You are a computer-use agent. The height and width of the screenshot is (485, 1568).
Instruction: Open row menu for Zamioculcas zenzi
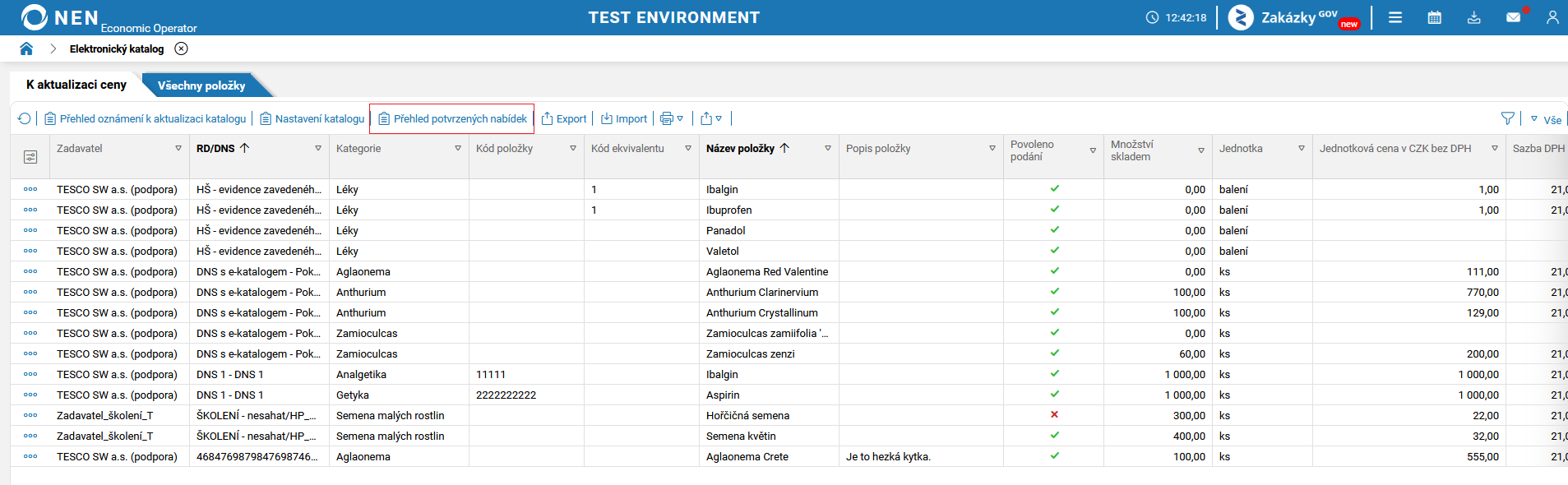tap(30, 353)
